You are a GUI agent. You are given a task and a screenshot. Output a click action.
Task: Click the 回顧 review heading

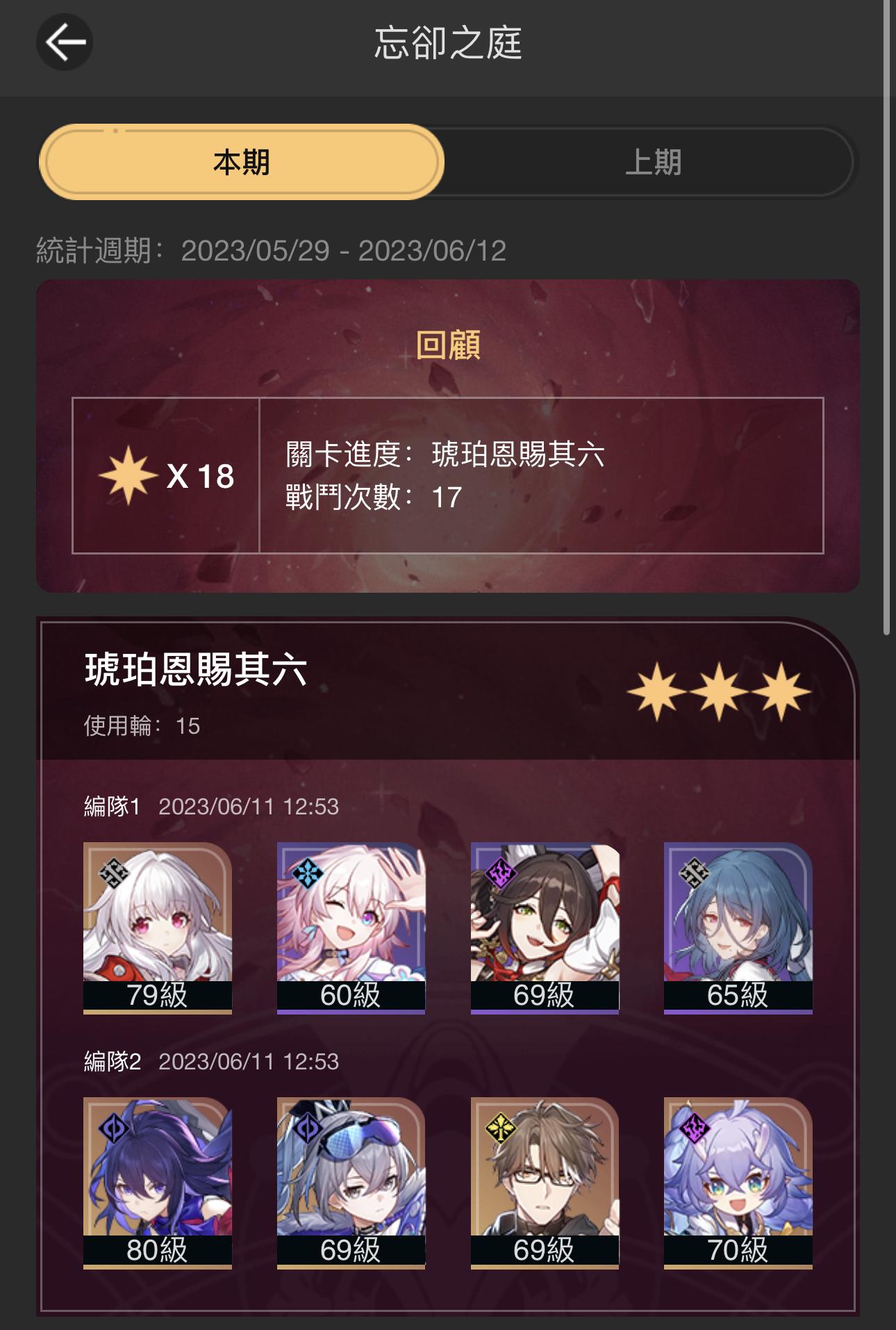coord(448,345)
